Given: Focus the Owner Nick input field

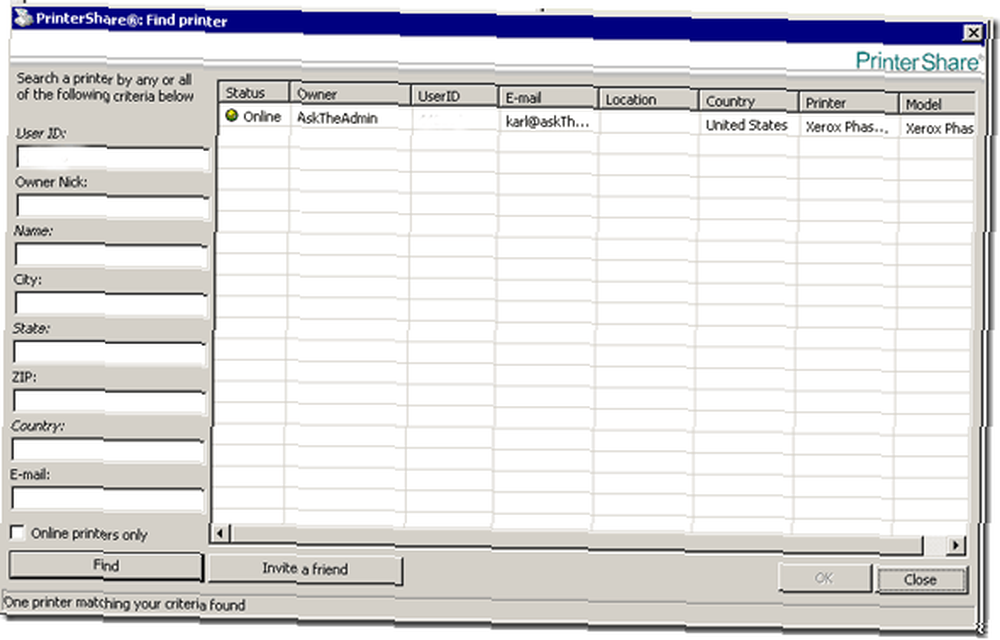Looking at the screenshot, I should (x=112, y=207).
